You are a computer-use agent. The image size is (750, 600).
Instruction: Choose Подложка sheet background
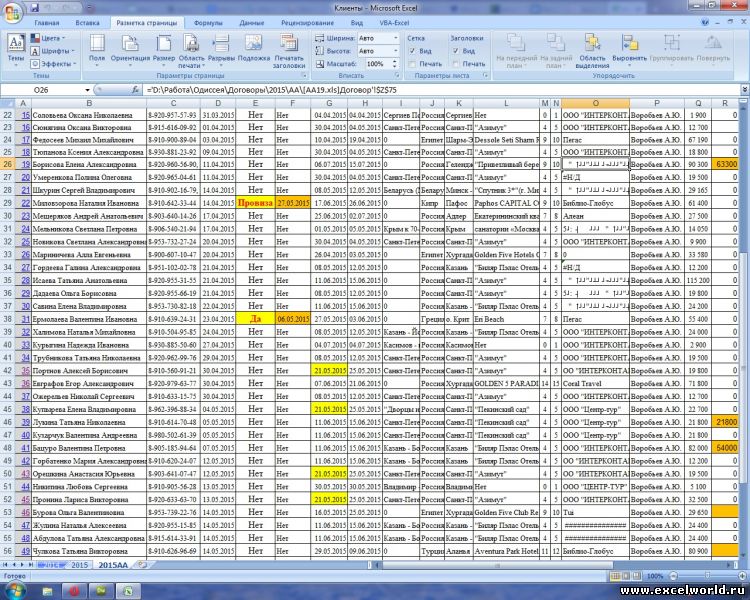[x=254, y=48]
